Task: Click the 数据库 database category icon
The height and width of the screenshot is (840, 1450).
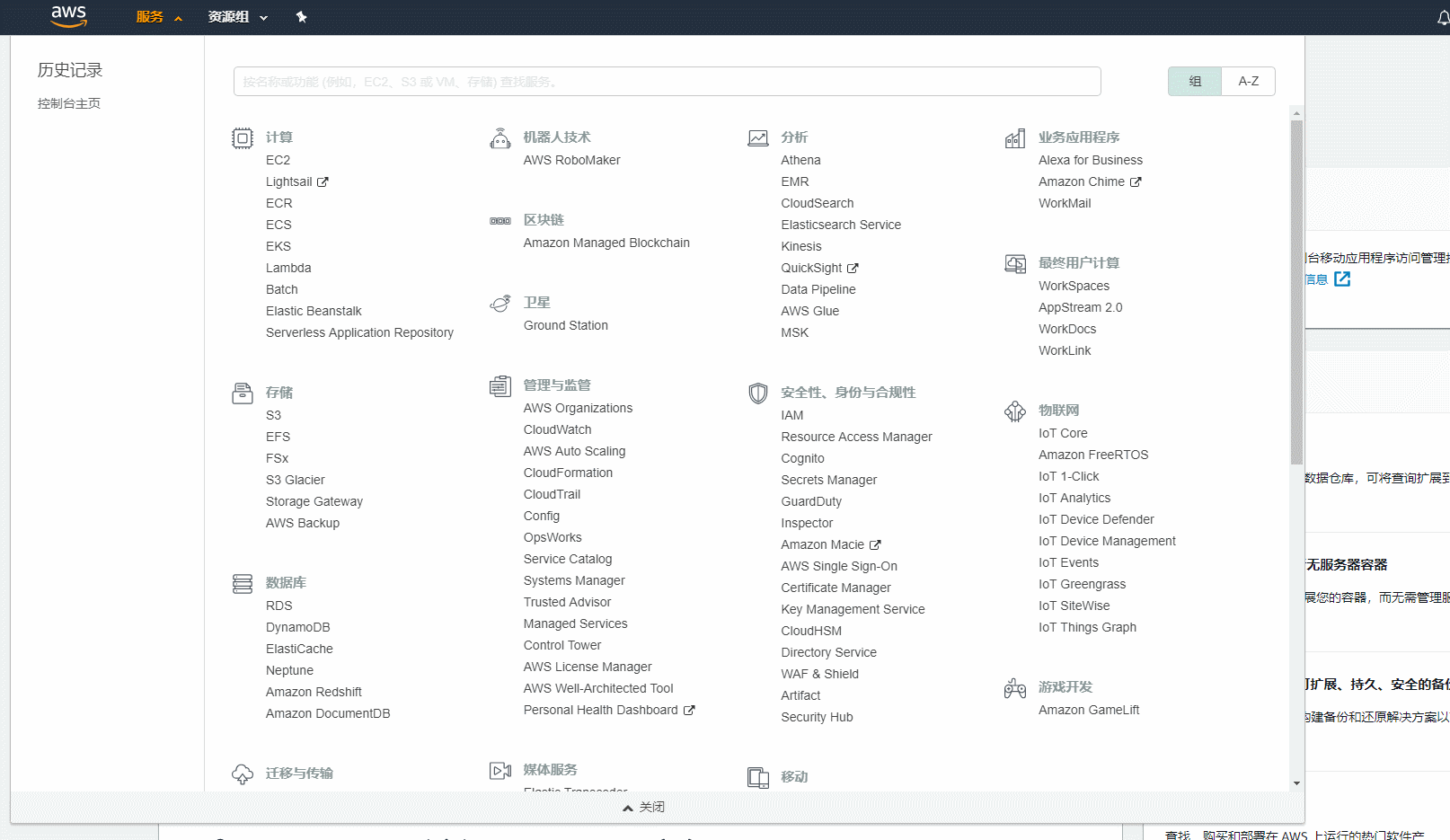Action: [243, 584]
